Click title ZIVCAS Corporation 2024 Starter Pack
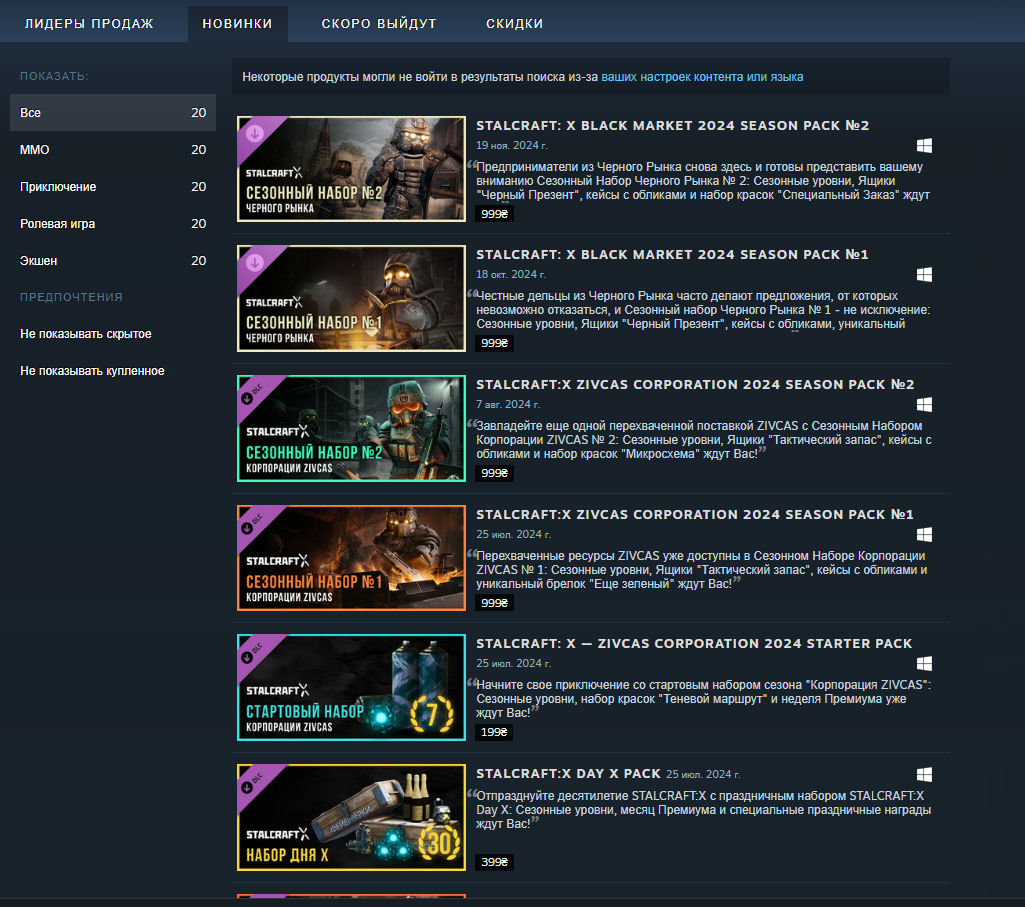1025x907 pixels. tap(694, 643)
